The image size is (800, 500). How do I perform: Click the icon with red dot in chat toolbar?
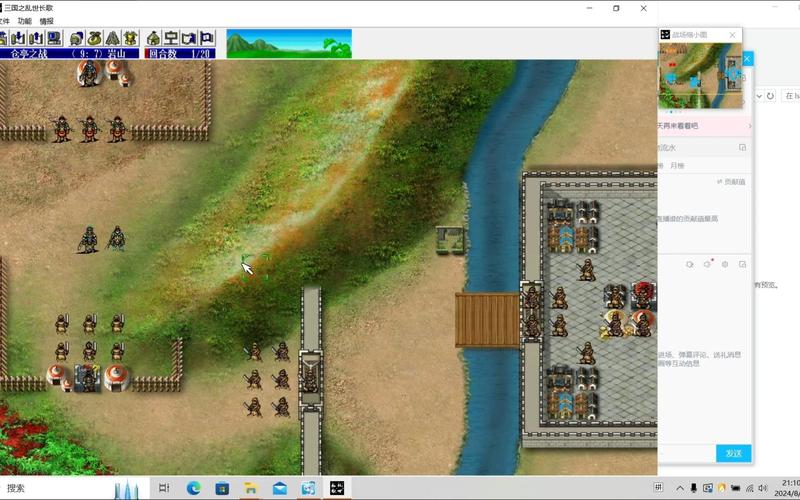(708, 264)
